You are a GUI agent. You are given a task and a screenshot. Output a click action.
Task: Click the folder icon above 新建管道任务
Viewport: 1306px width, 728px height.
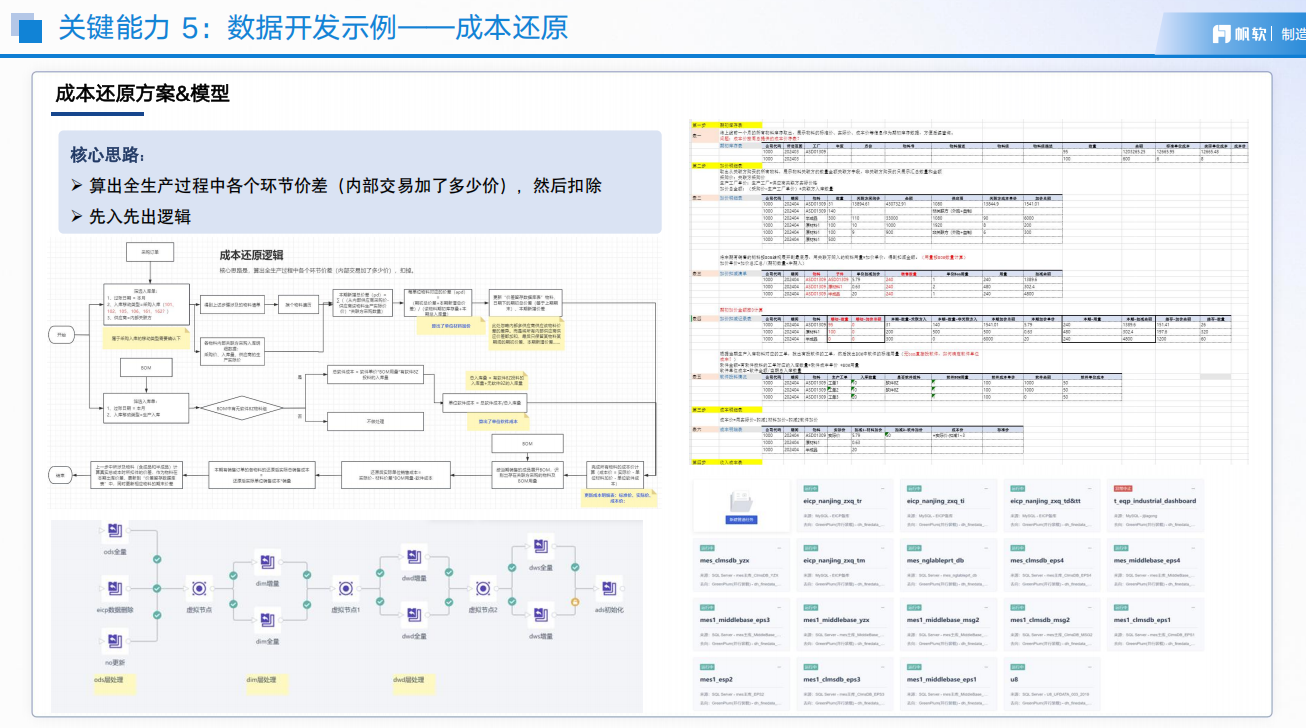click(742, 500)
